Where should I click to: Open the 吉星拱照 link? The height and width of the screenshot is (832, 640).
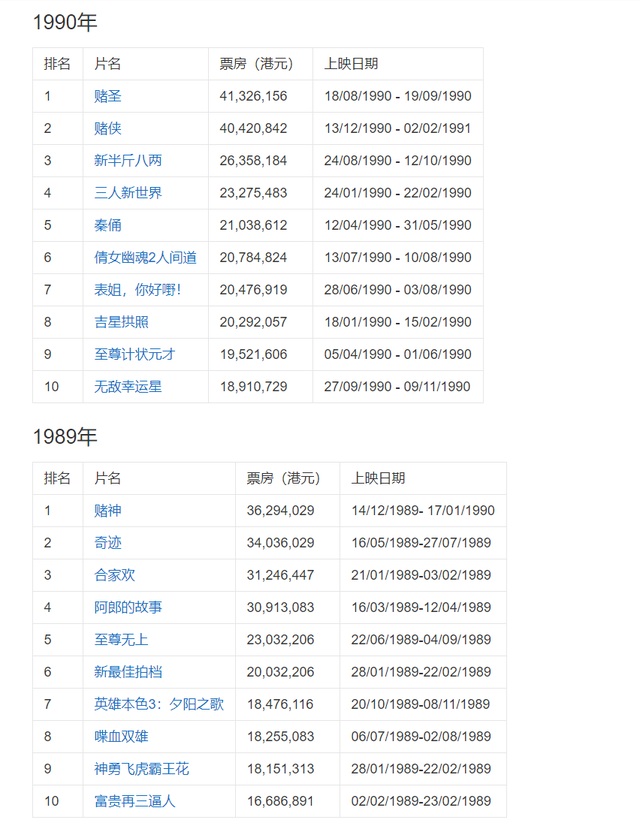click(122, 322)
